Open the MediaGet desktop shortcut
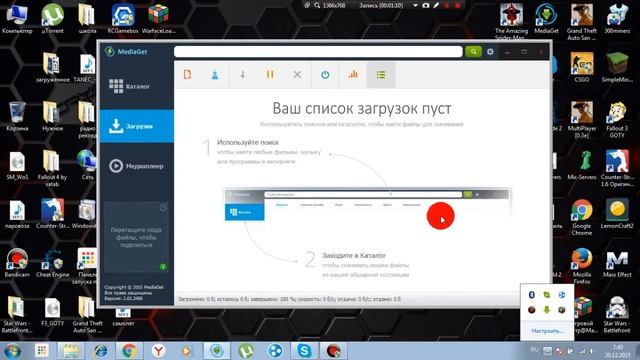 (x=546, y=18)
